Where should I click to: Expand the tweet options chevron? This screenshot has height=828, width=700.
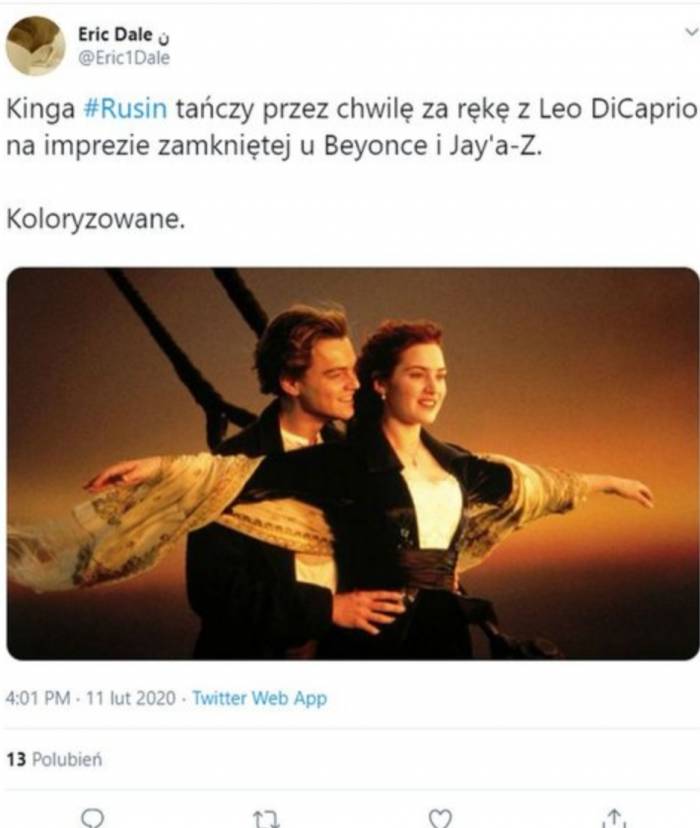tap(691, 32)
